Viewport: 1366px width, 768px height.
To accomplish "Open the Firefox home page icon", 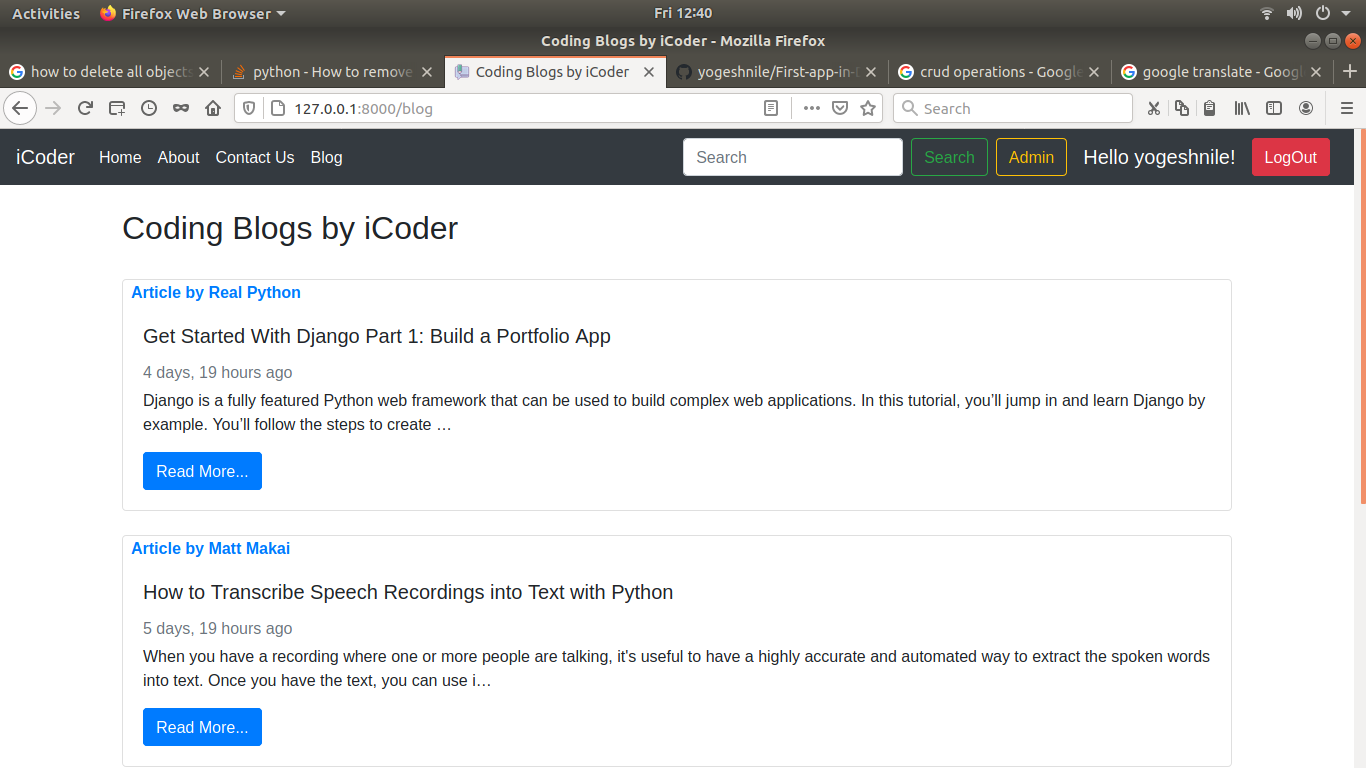I will [x=213, y=108].
